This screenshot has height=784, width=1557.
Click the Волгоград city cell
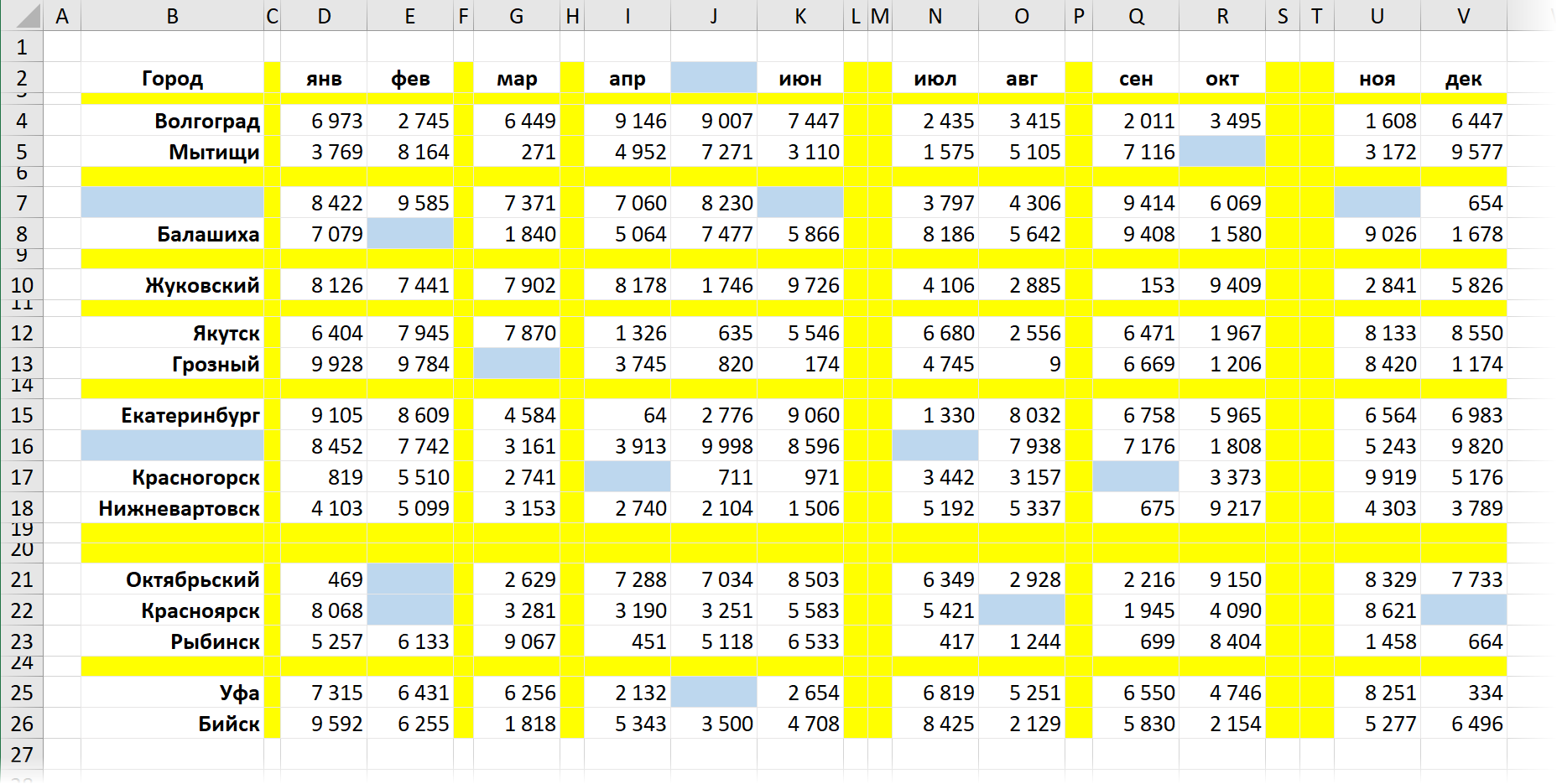172,121
